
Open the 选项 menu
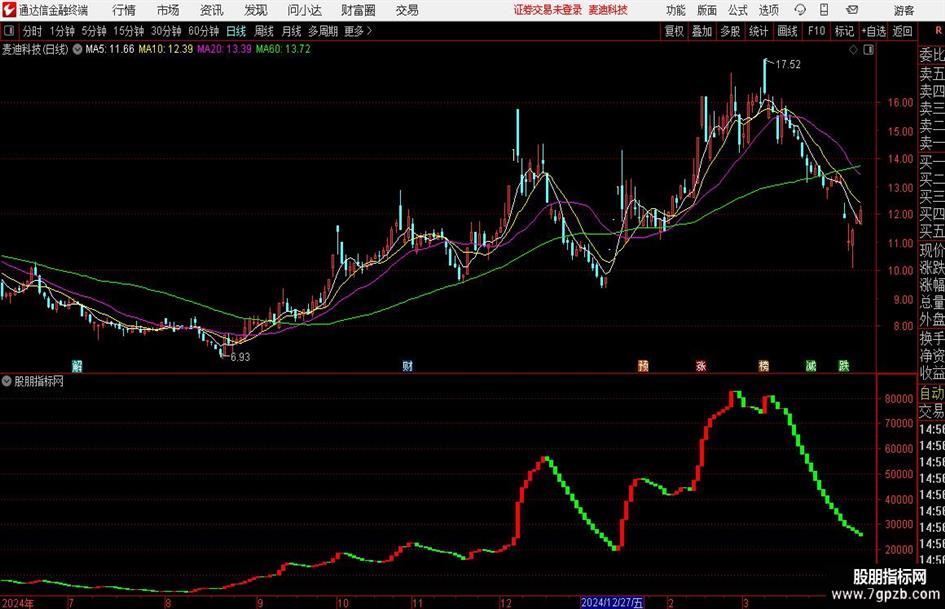pyautogui.click(x=769, y=10)
